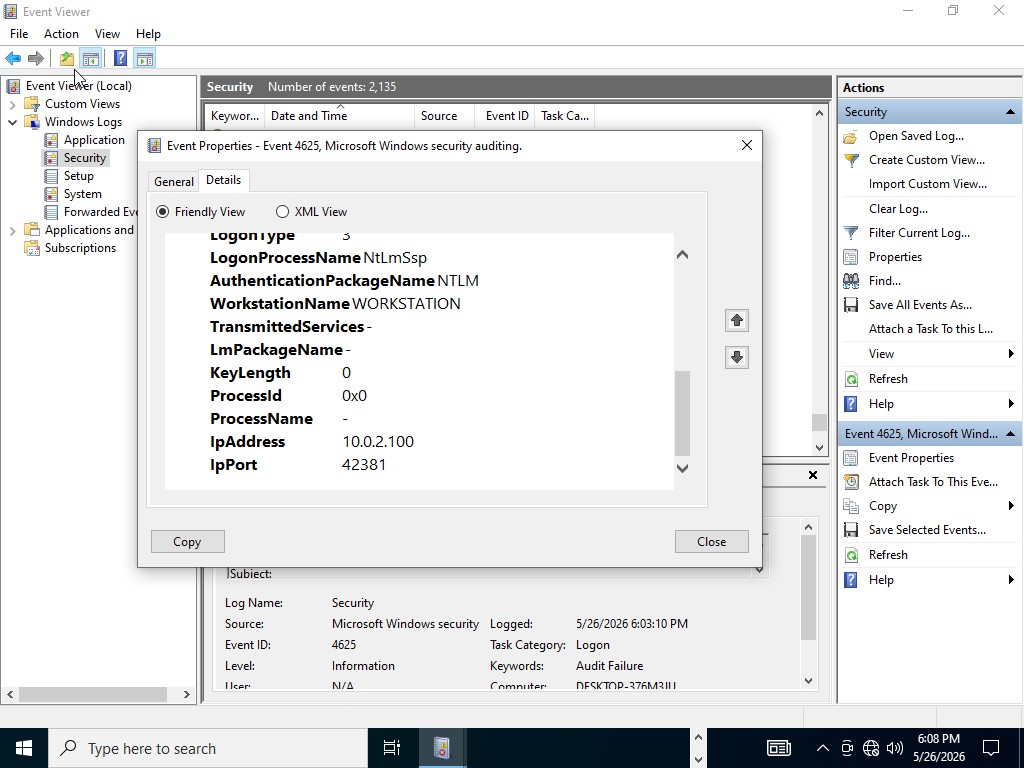The height and width of the screenshot is (768, 1024).
Task: Click the Attach Task To This Event icon
Action: point(850,482)
